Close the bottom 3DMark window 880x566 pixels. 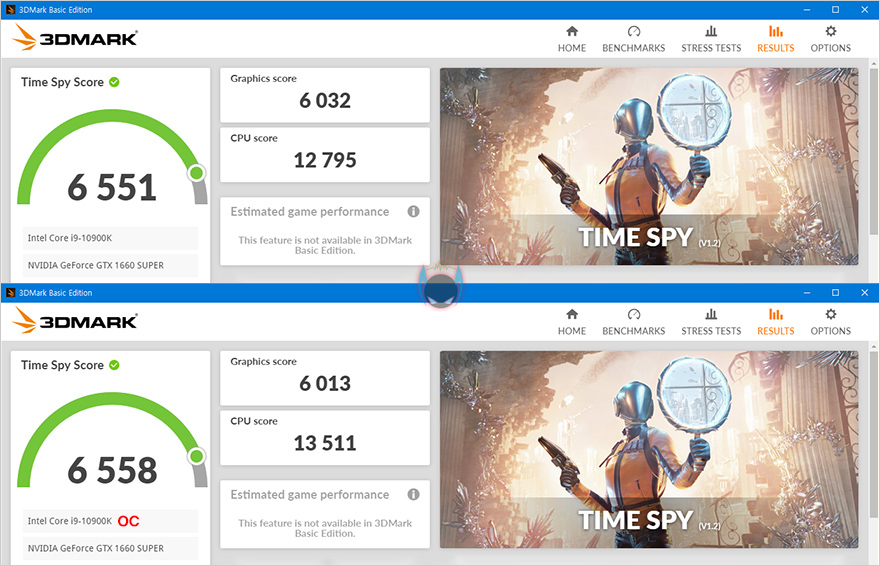tap(864, 292)
